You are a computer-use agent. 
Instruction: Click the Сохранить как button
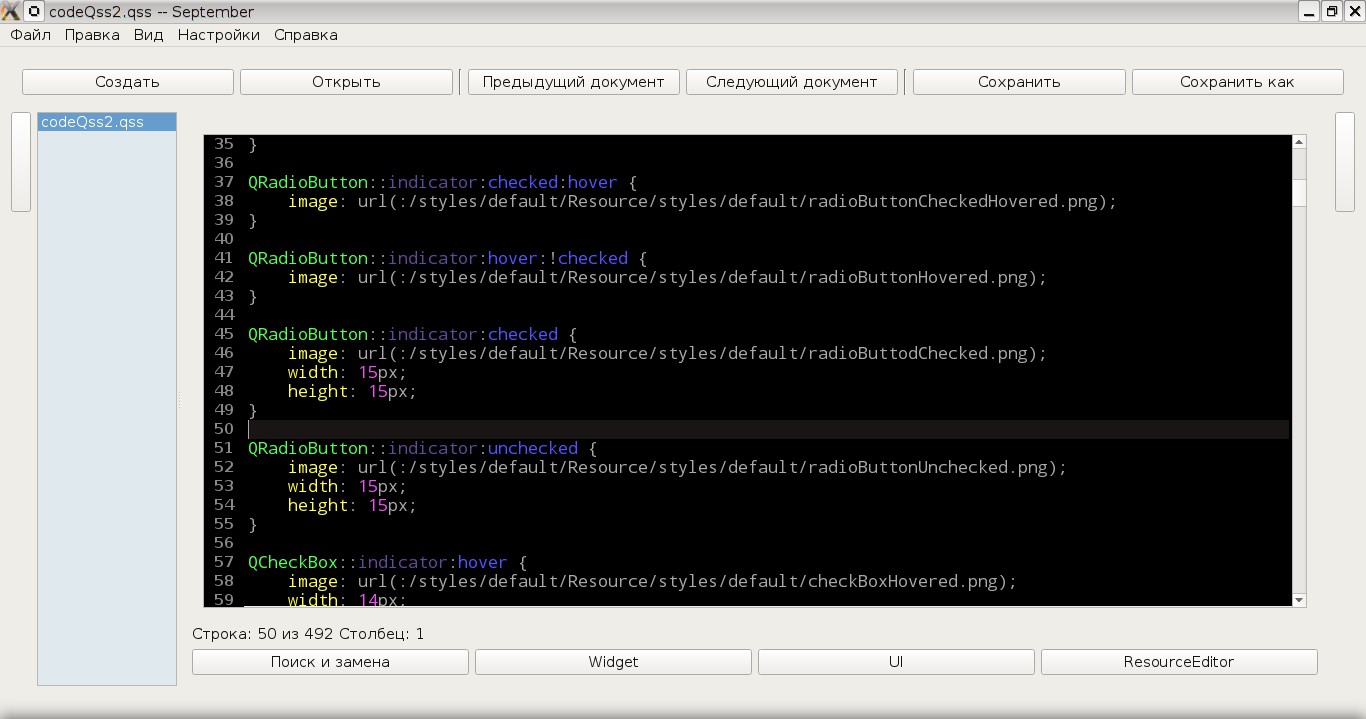pyautogui.click(x=1237, y=82)
